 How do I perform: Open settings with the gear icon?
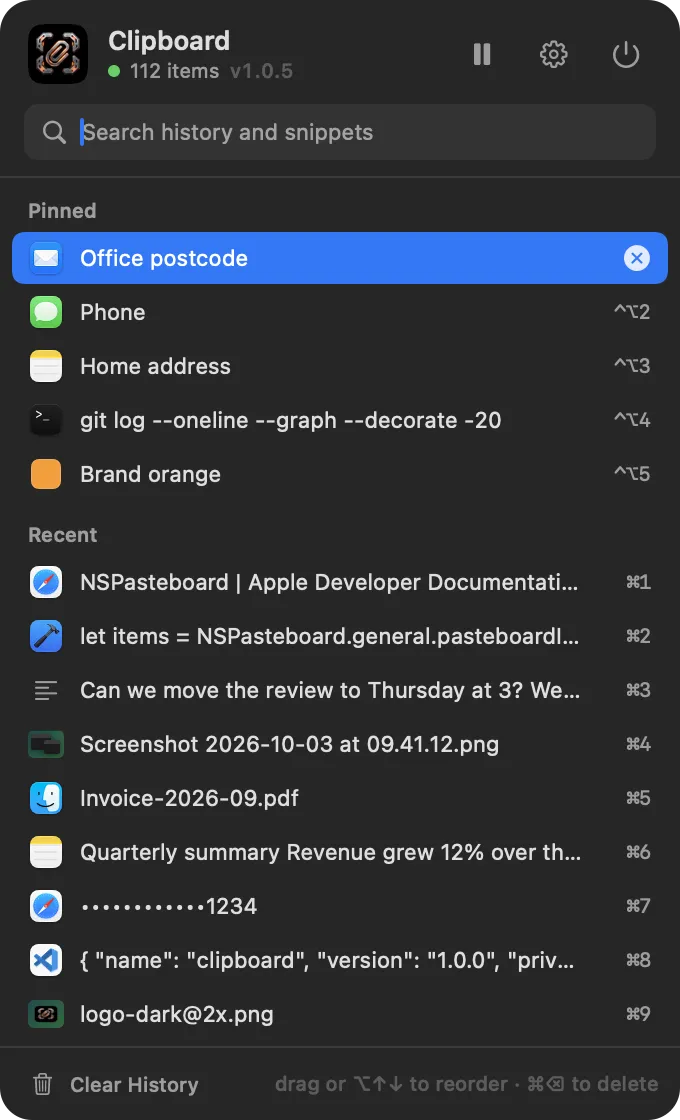click(554, 54)
